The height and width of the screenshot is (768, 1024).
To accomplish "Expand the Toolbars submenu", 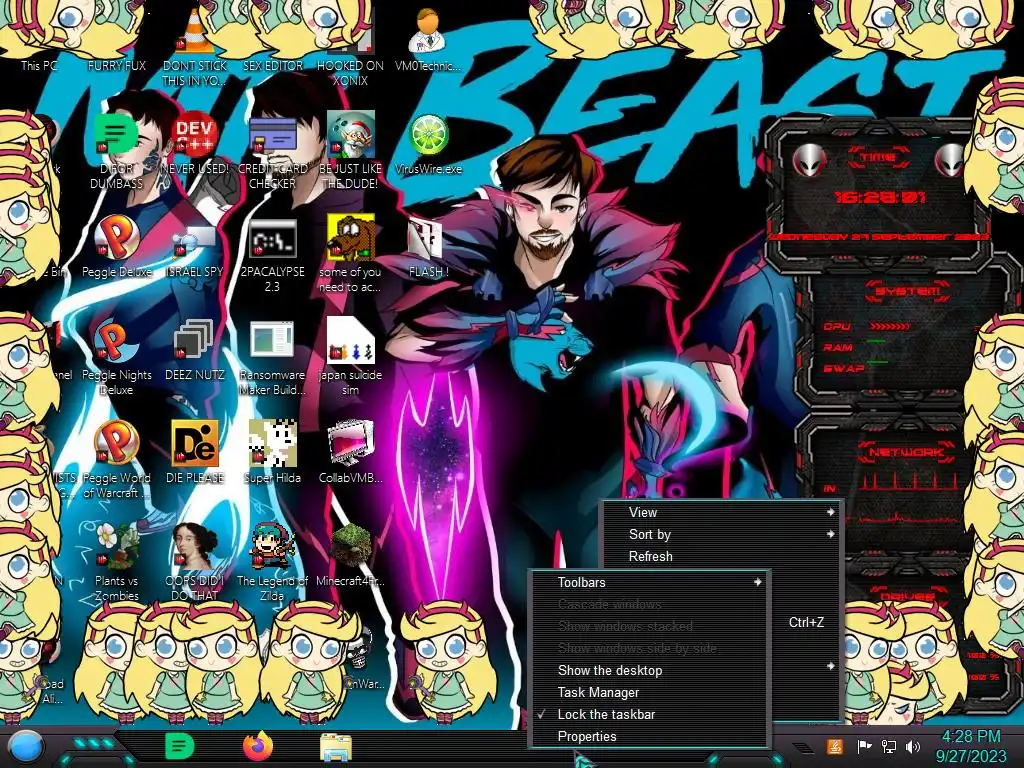I will coord(650,583).
